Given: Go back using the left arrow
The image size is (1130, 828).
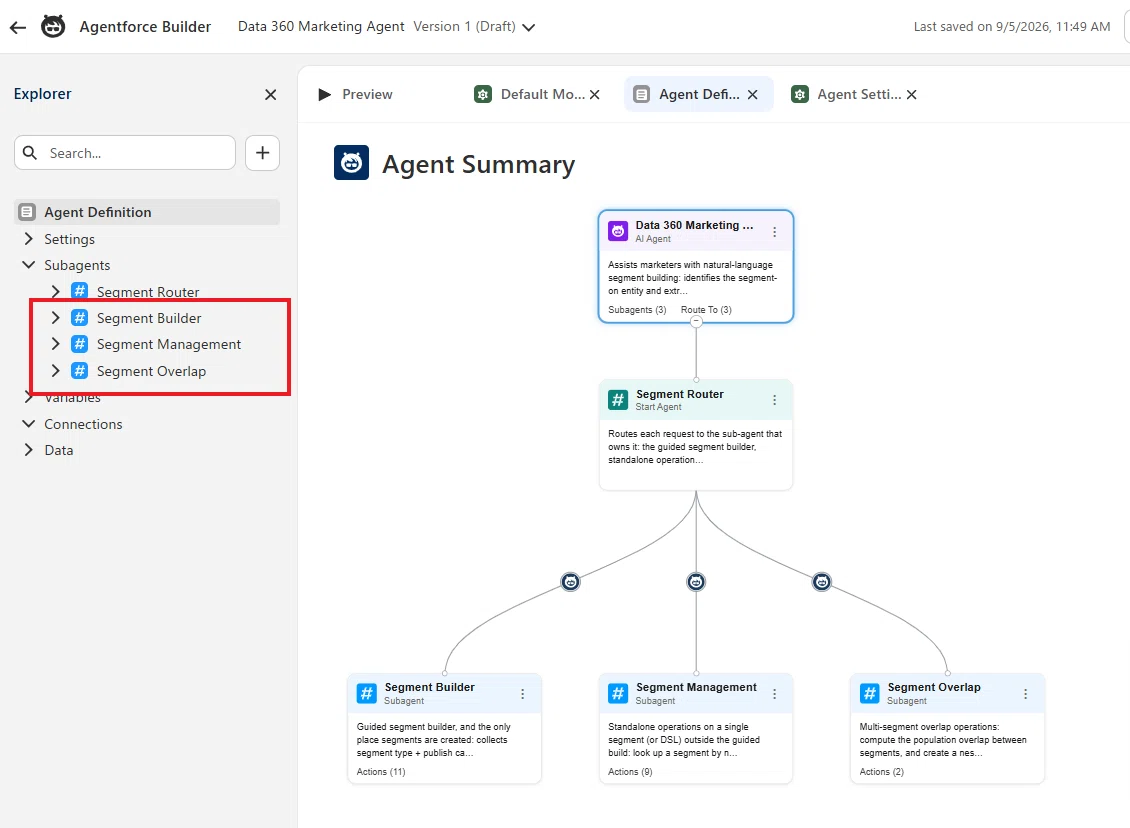Looking at the screenshot, I should coord(18,27).
